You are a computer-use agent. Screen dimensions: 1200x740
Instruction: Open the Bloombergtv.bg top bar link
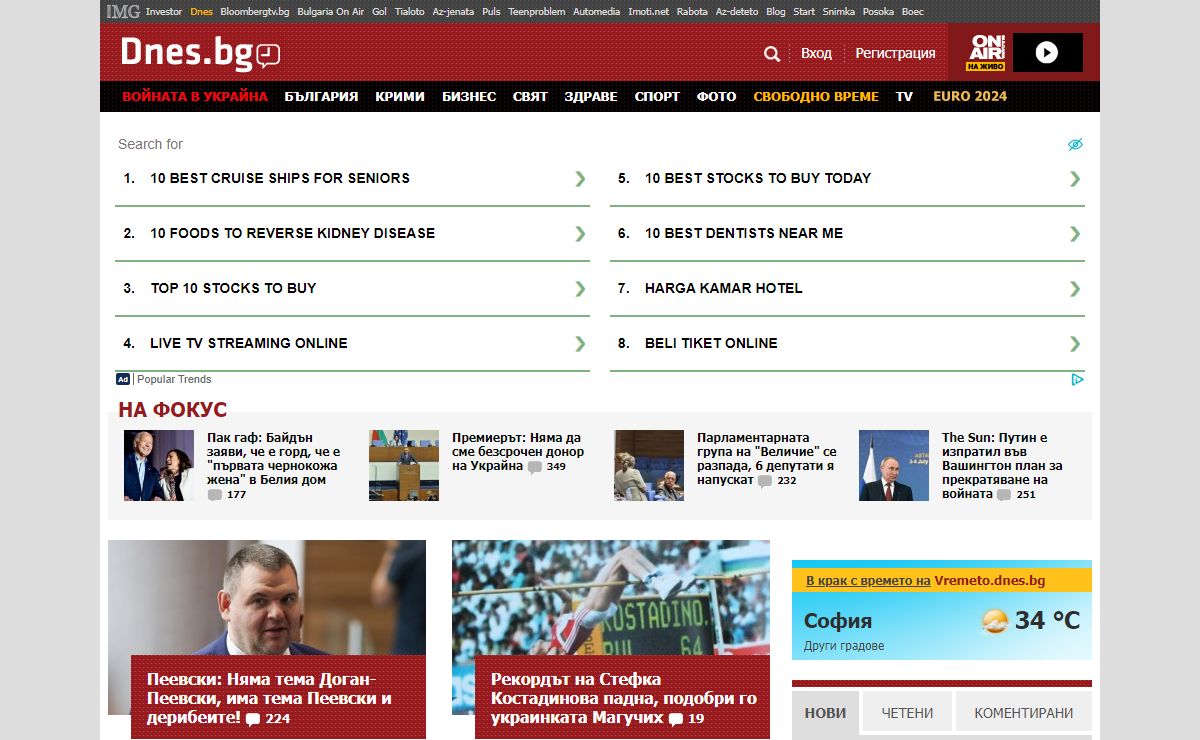[x=255, y=12]
